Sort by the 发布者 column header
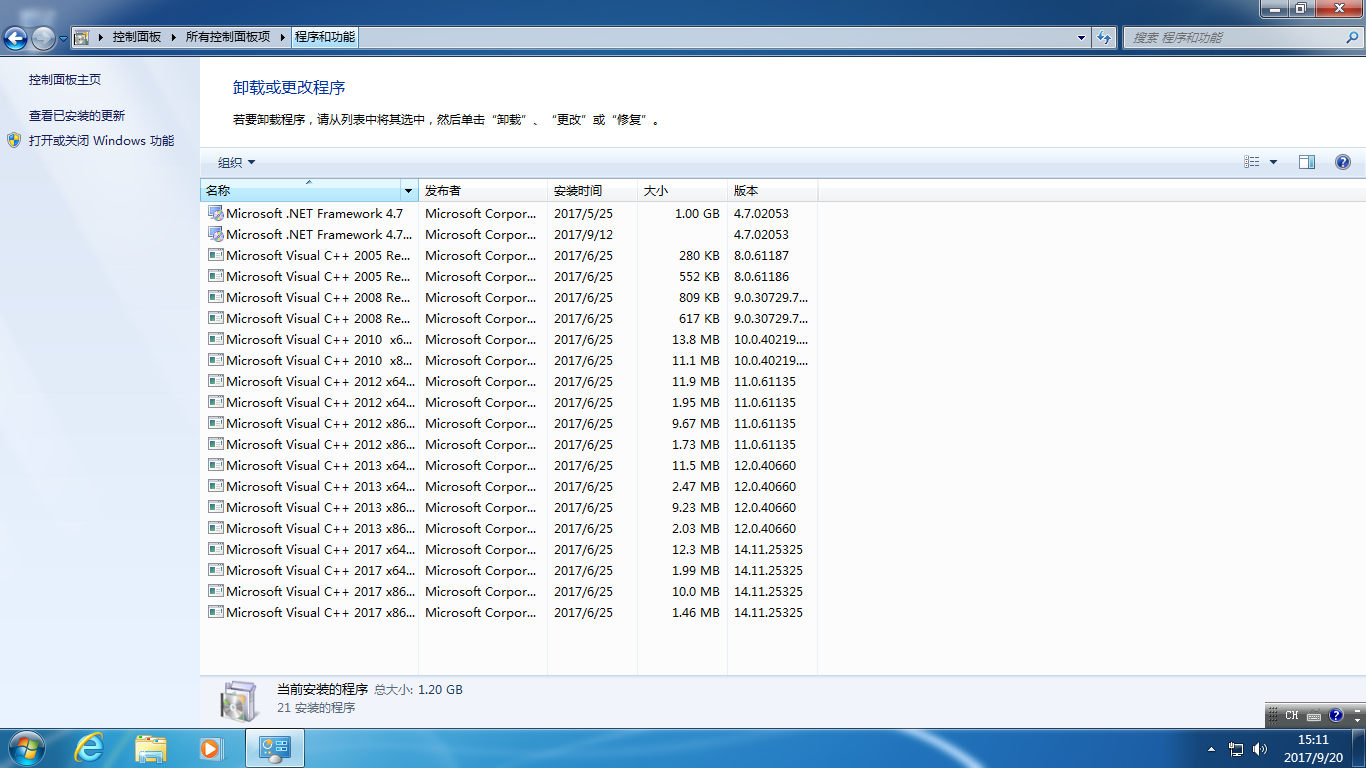 (x=483, y=190)
